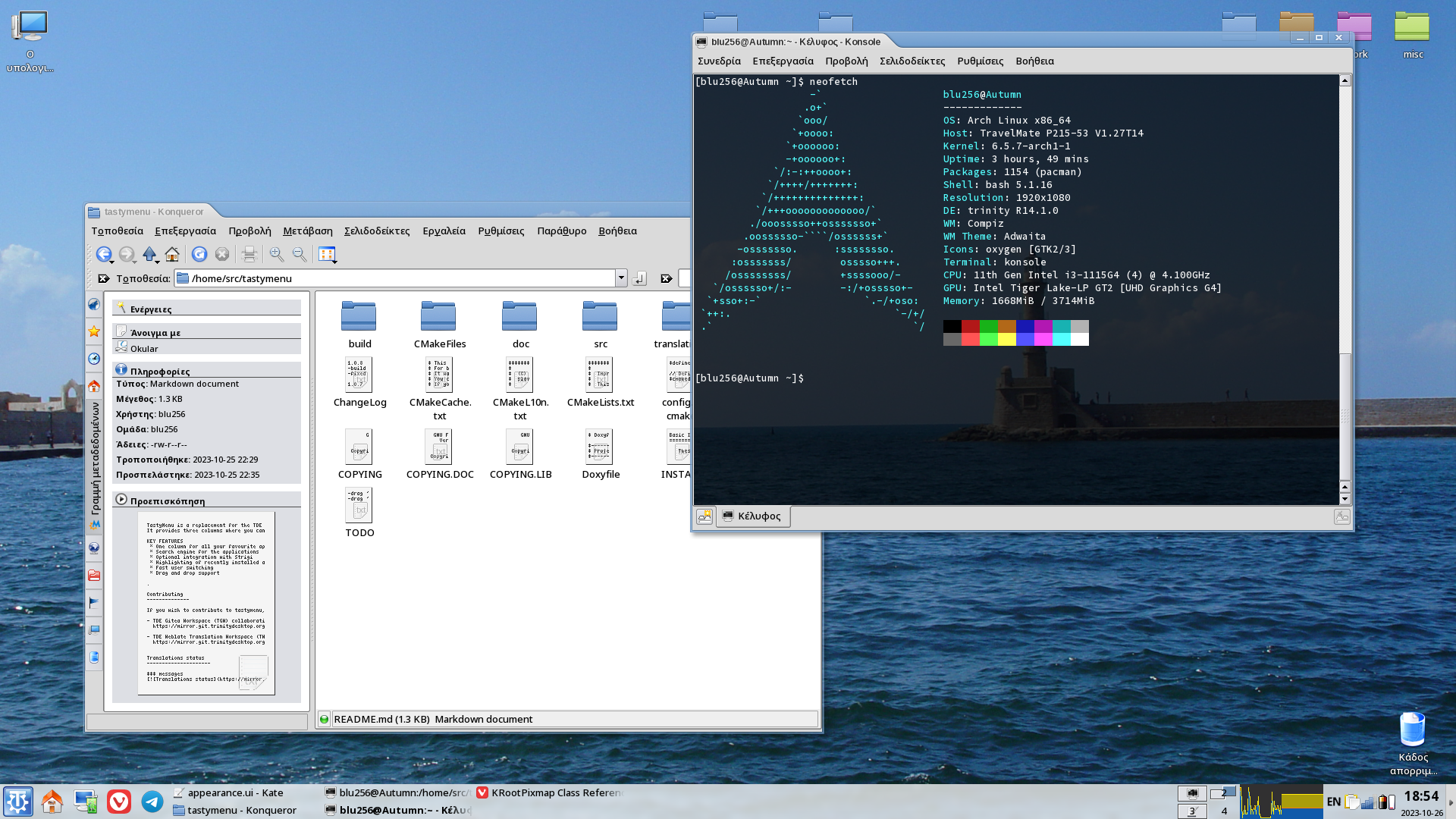
Task: Open Ρυθμίσεις menu in Konsole
Action: (x=980, y=61)
